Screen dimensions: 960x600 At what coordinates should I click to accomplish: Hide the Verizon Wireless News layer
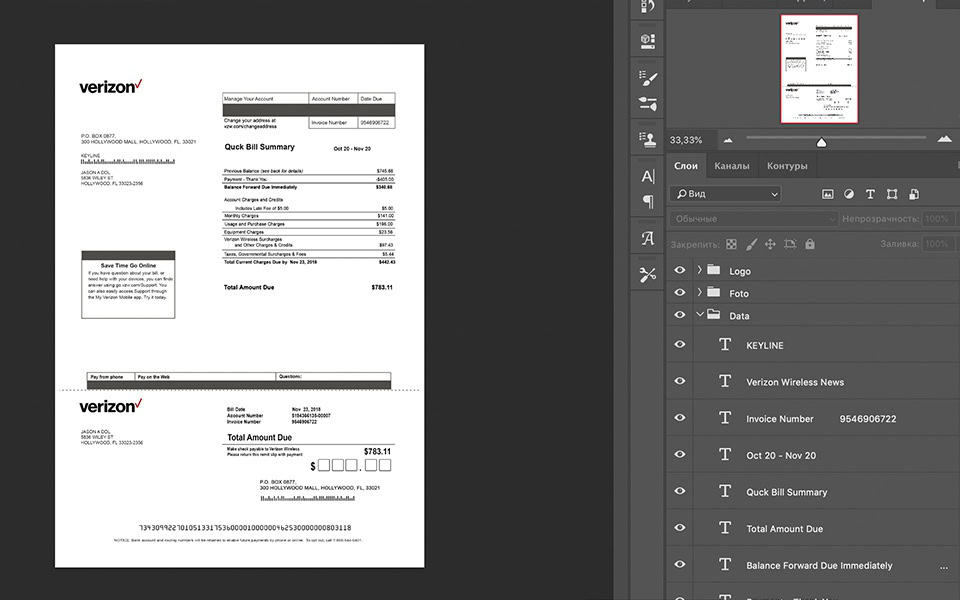[680, 381]
